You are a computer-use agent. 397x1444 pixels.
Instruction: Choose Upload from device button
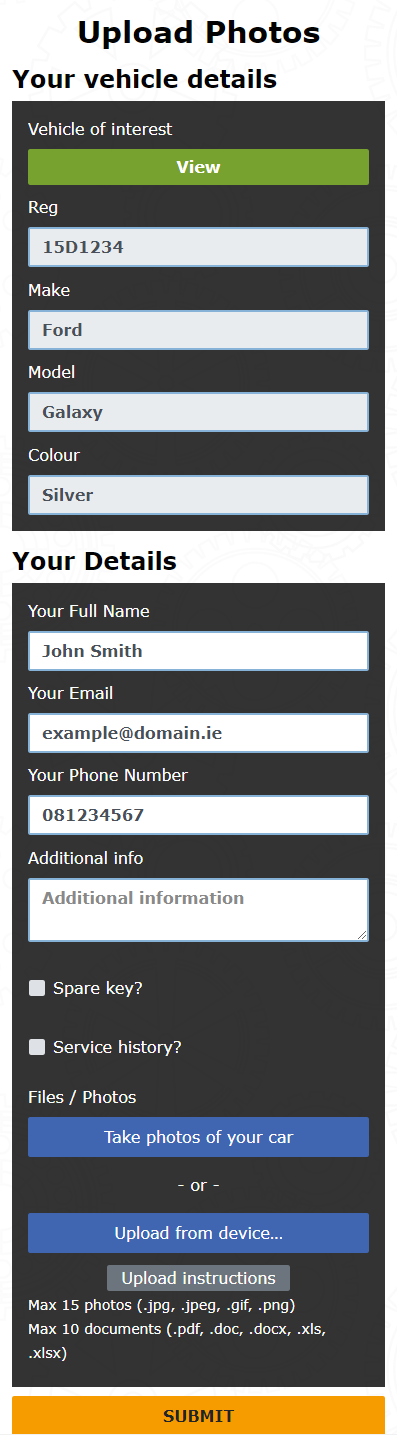pos(198,1233)
